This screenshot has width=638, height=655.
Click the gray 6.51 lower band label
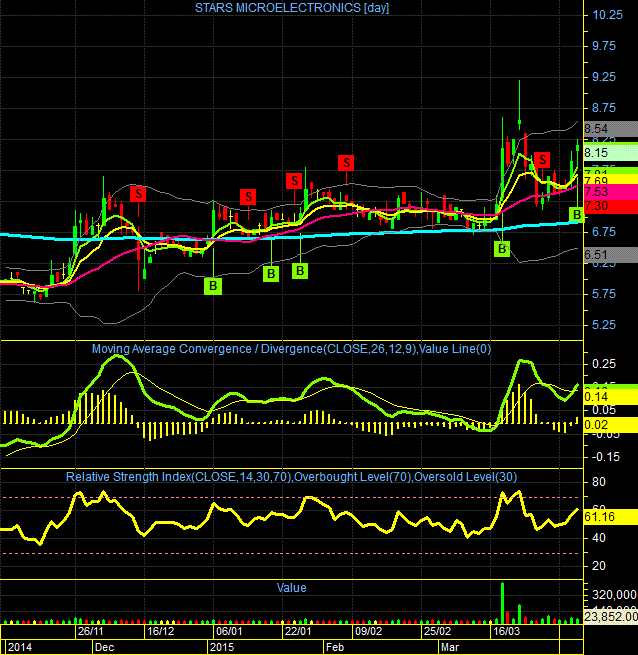tap(611, 255)
